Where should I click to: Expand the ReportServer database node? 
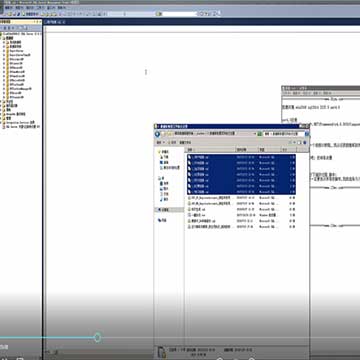4,51
